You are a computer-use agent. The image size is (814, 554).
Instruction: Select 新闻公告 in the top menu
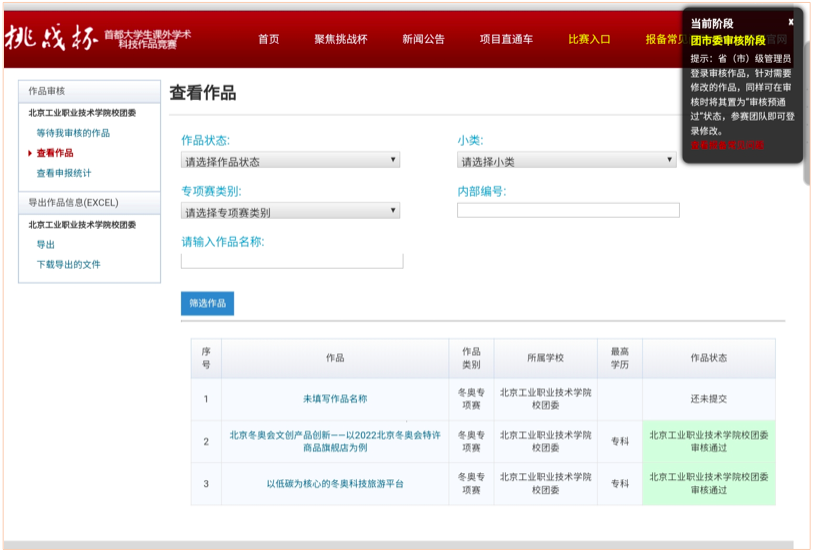click(x=423, y=40)
